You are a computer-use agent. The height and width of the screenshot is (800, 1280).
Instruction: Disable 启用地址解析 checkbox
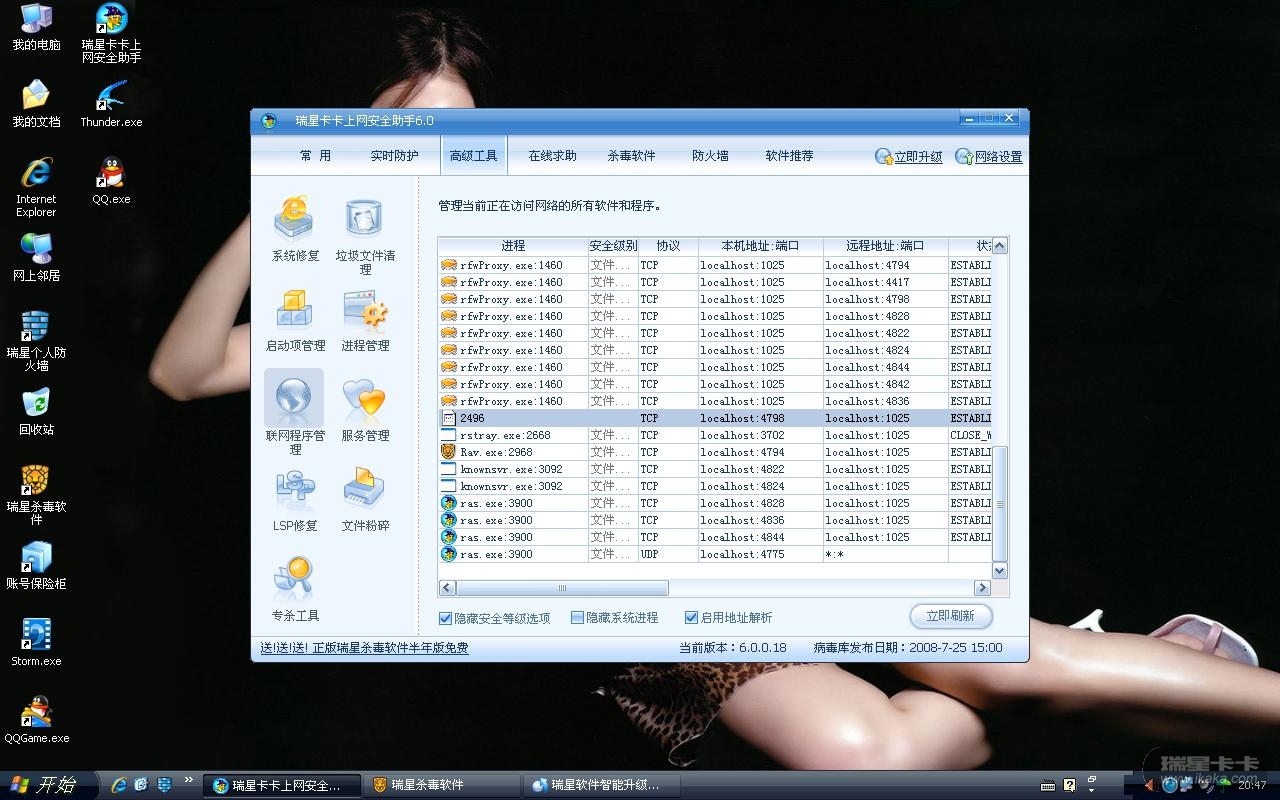691,618
